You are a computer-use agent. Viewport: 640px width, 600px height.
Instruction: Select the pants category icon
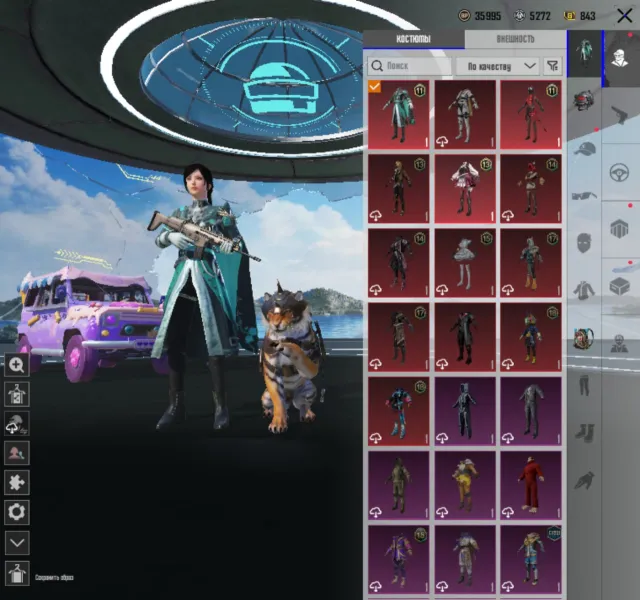pos(584,386)
